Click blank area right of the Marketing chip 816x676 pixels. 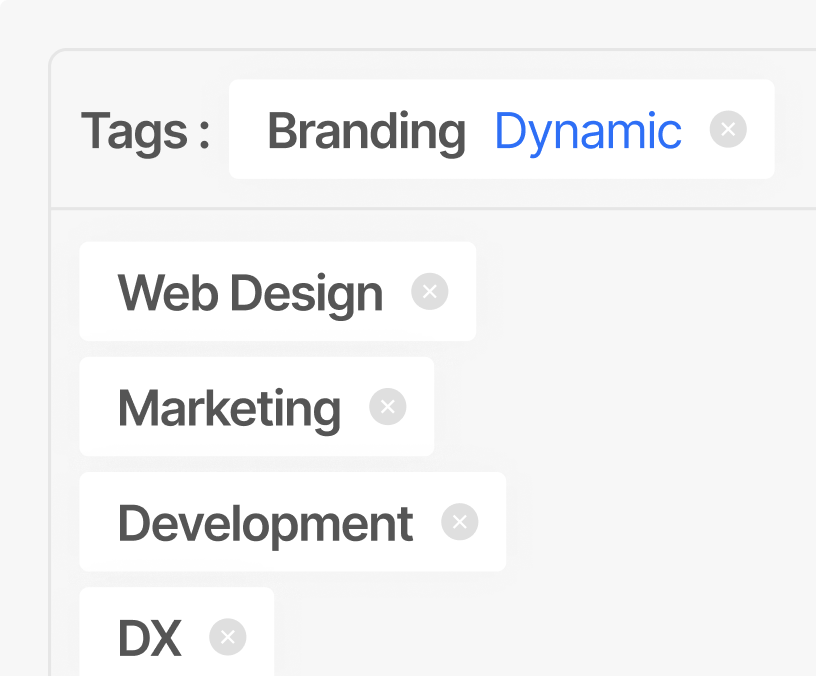[x=620, y=407]
